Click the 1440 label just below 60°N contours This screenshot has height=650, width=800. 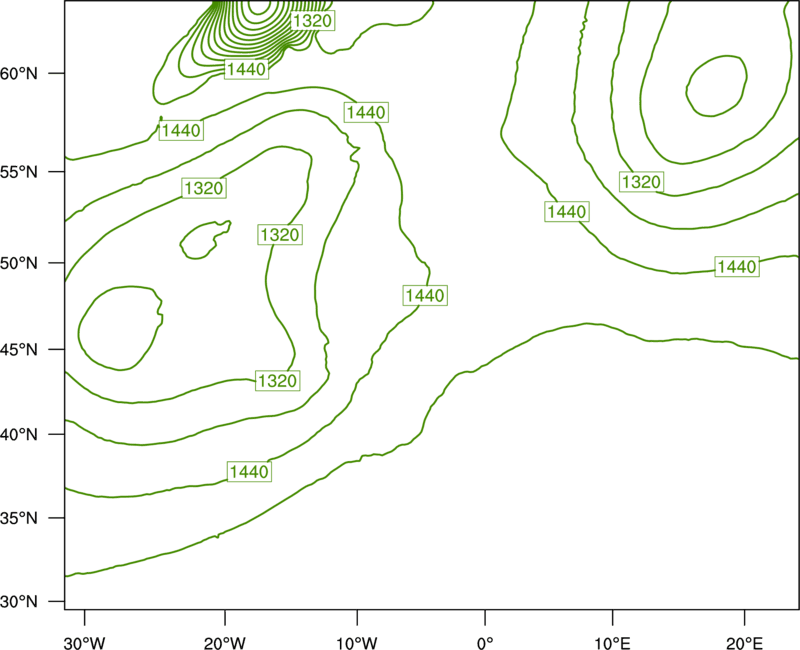coord(246,69)
